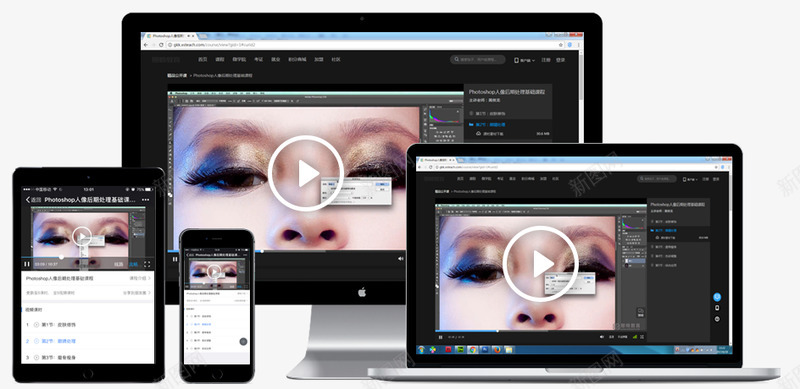The width and height of the screenshot is (800, 389).
Task: Click the blue round support icon on the laptop
Action: point(717,297)
